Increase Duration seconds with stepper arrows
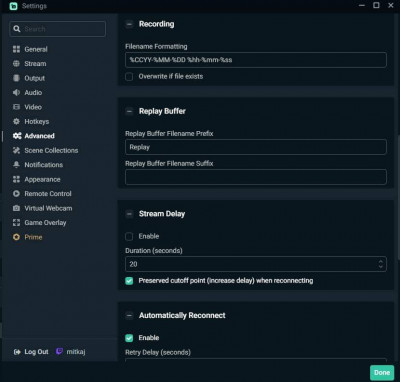This screenshot has width=400, height=382. pyautogui.click(x=381, y=262)
